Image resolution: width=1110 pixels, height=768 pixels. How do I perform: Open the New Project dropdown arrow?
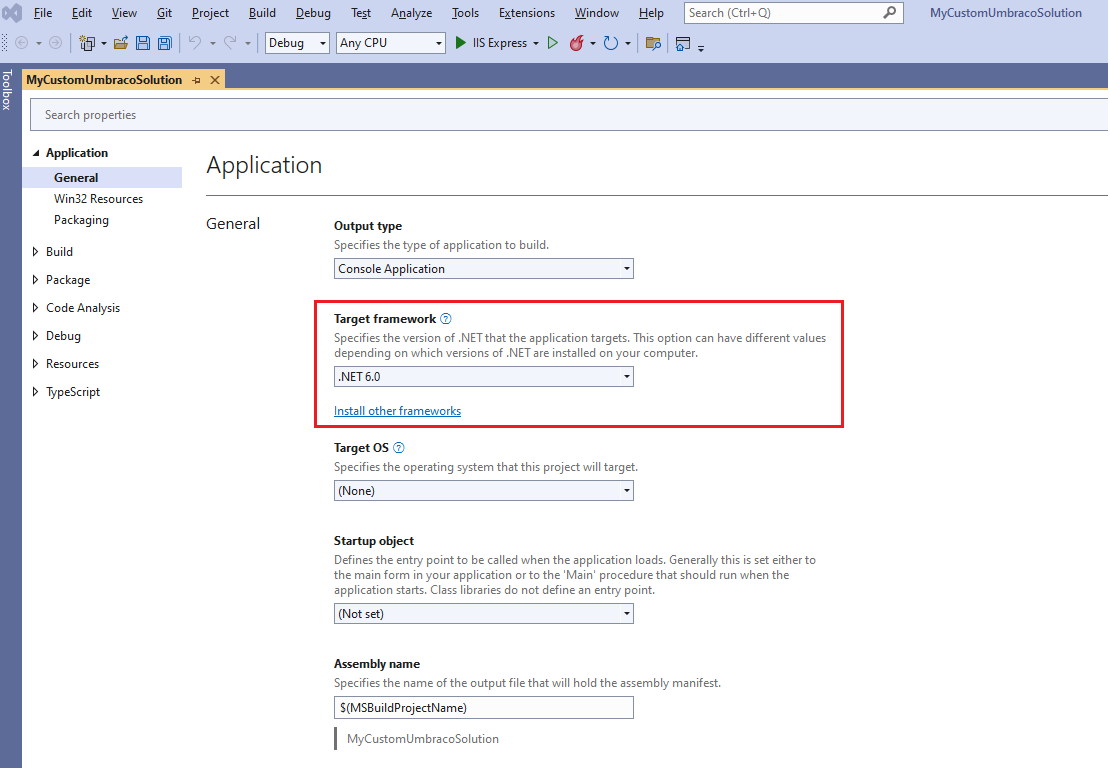104,43
